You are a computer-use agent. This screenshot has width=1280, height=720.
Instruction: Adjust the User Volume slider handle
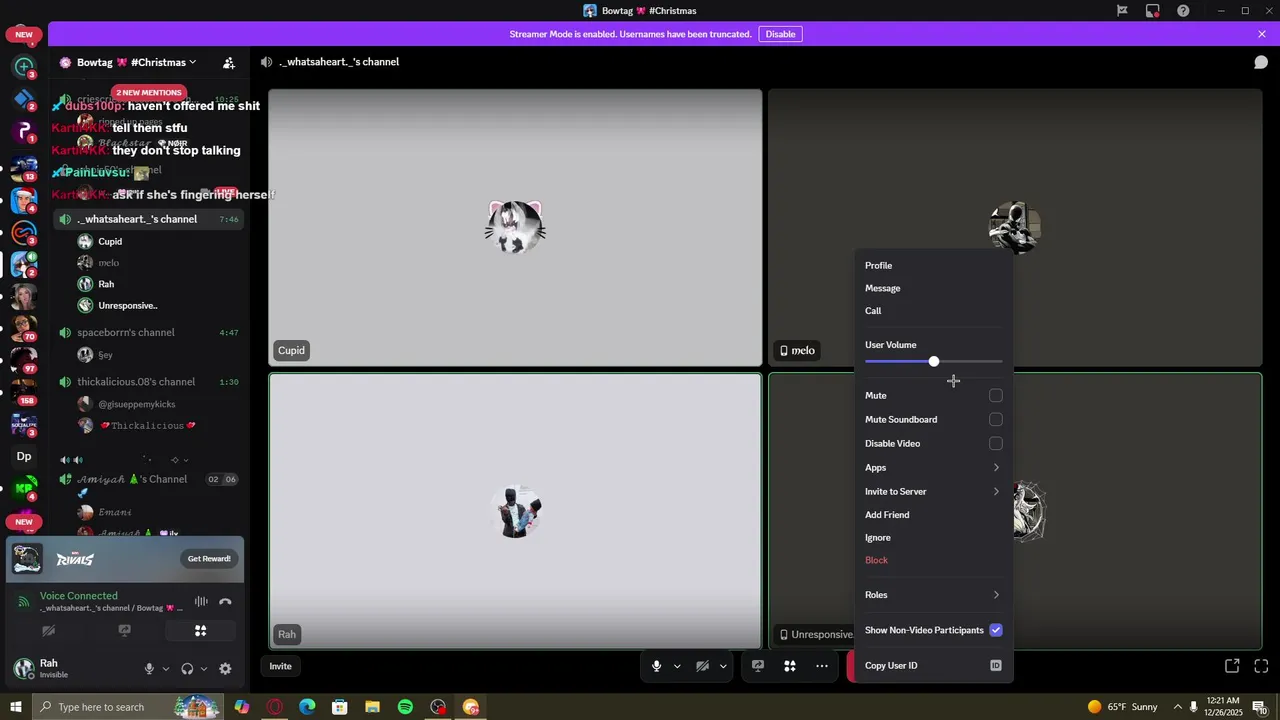934,361
